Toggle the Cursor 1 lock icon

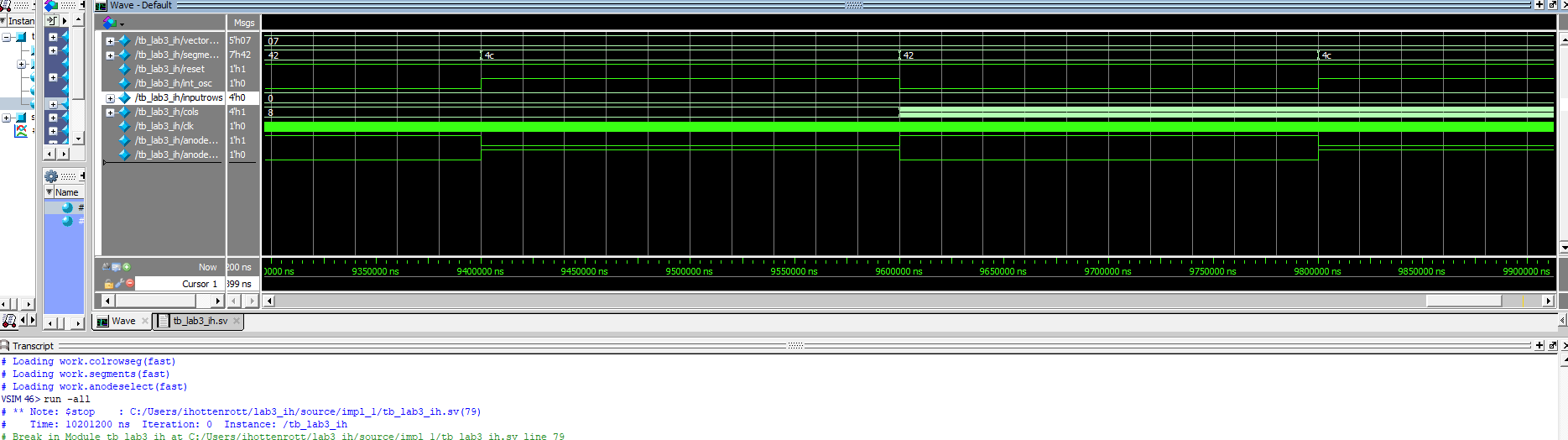(108, 284)
